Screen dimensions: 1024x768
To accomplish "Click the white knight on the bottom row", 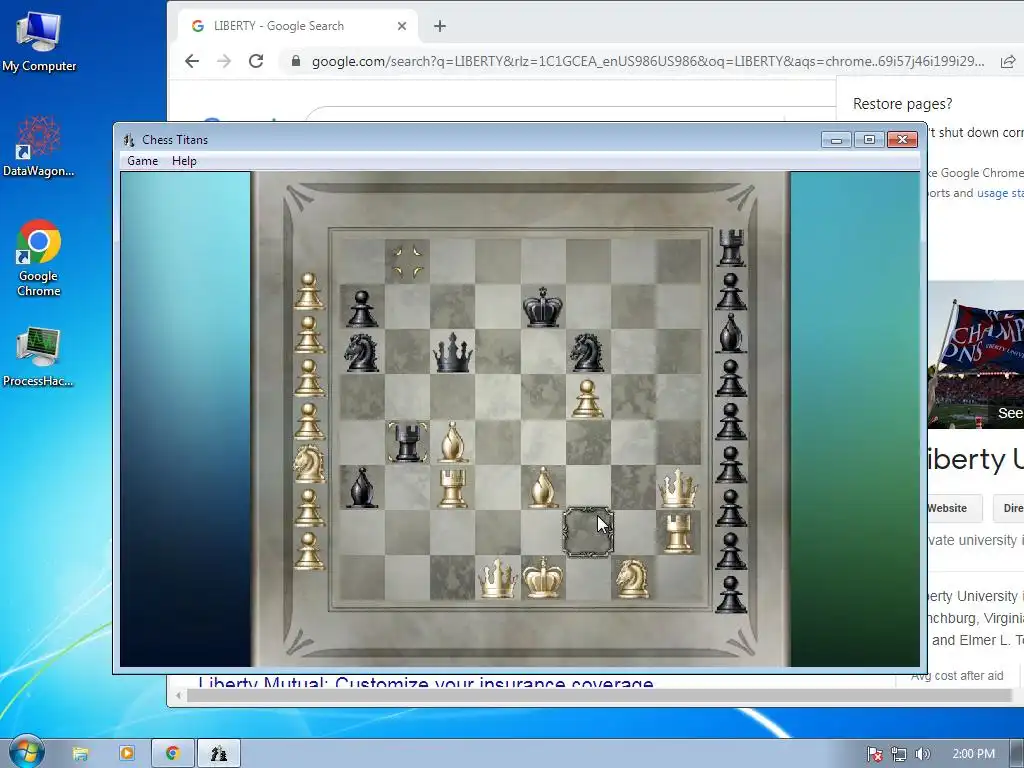I will point(632,578).
